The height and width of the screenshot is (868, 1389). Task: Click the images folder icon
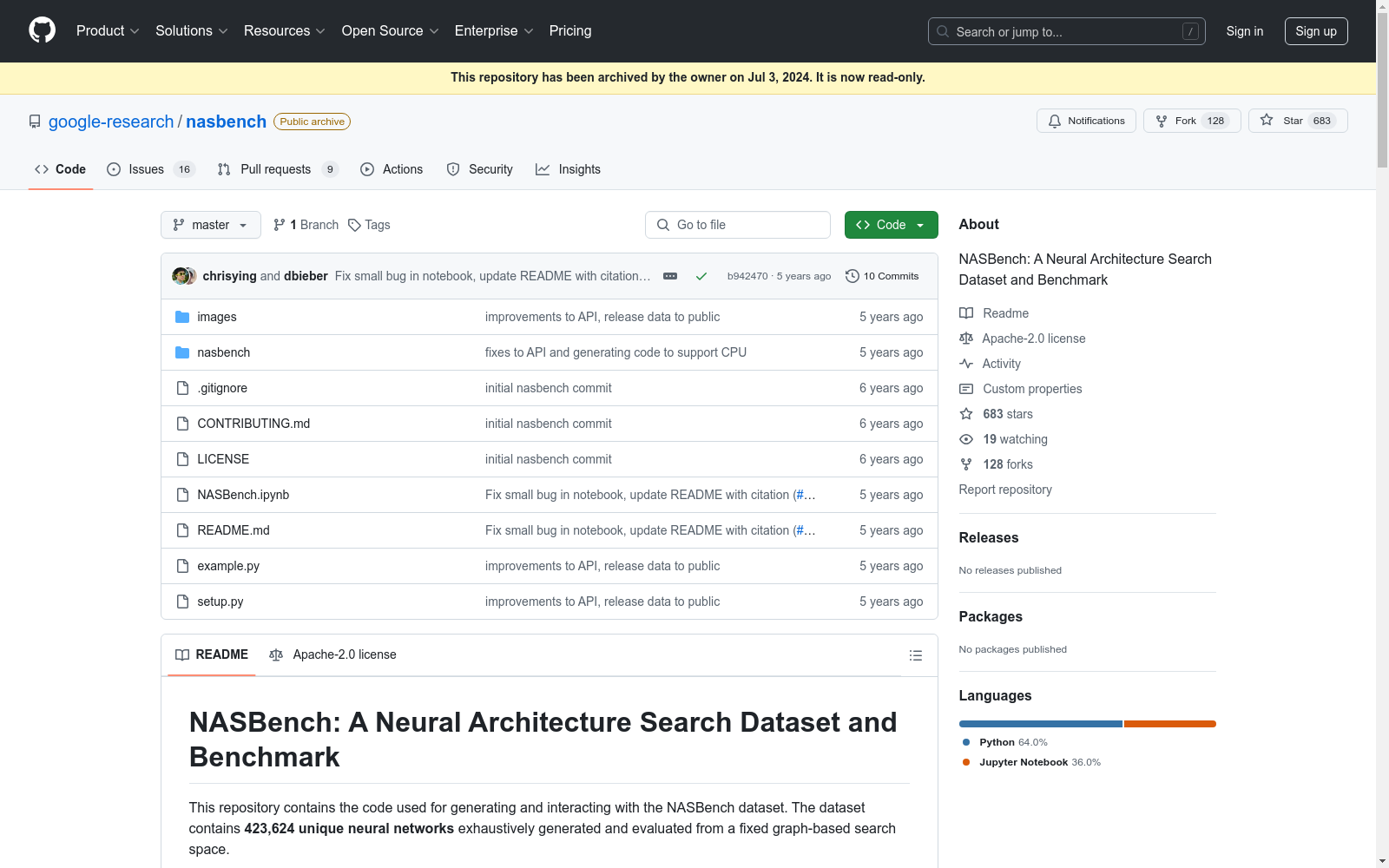[182, 317]
